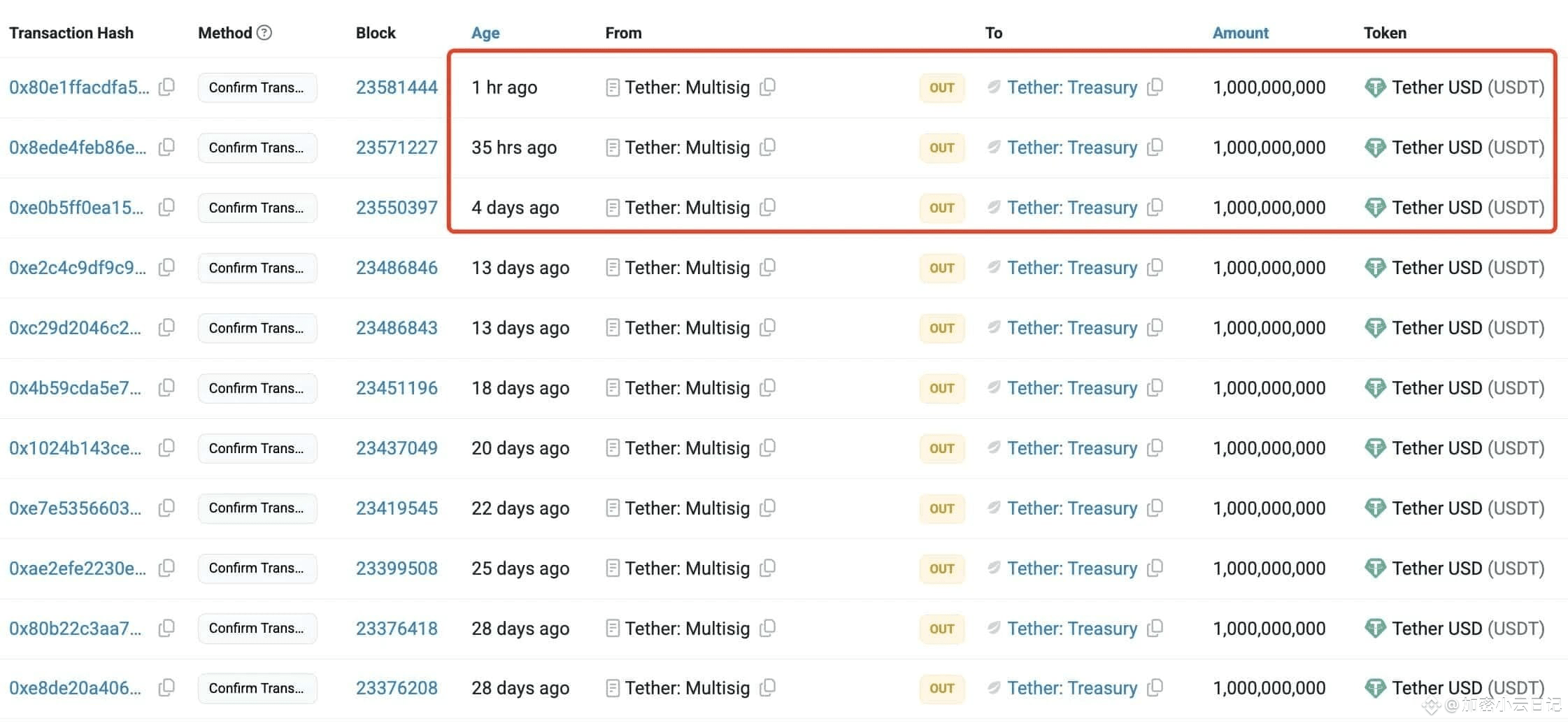Copy Tether: Multisig address in 22 days ago row

[767, 508]
